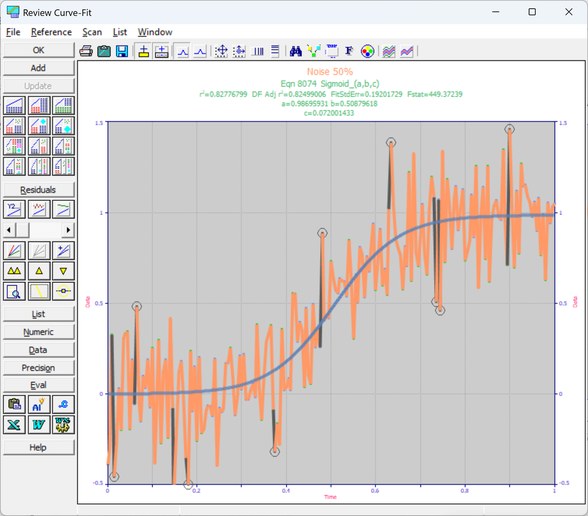Viewport: 588px width, 516px height.
Task: Click the Add button
Action: [x=38, y=68]
